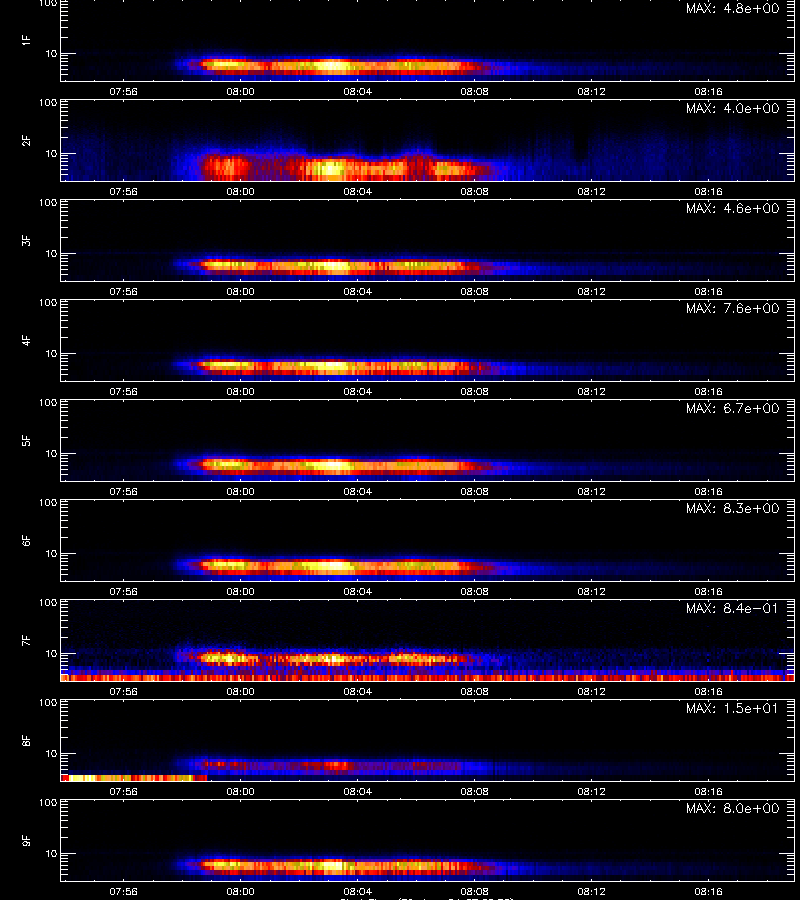Click the MAX: 8.3e+00 readout
The width and height of the screenshot is (800, 900).
point(732,509)
